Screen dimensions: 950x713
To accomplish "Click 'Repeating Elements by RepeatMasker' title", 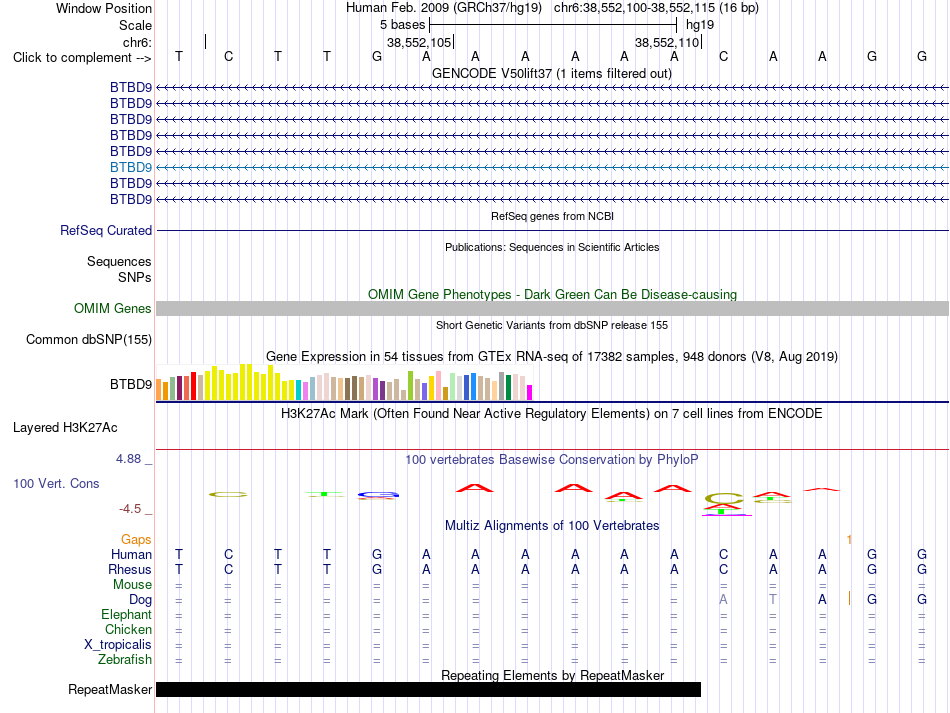I will point(552,675).
